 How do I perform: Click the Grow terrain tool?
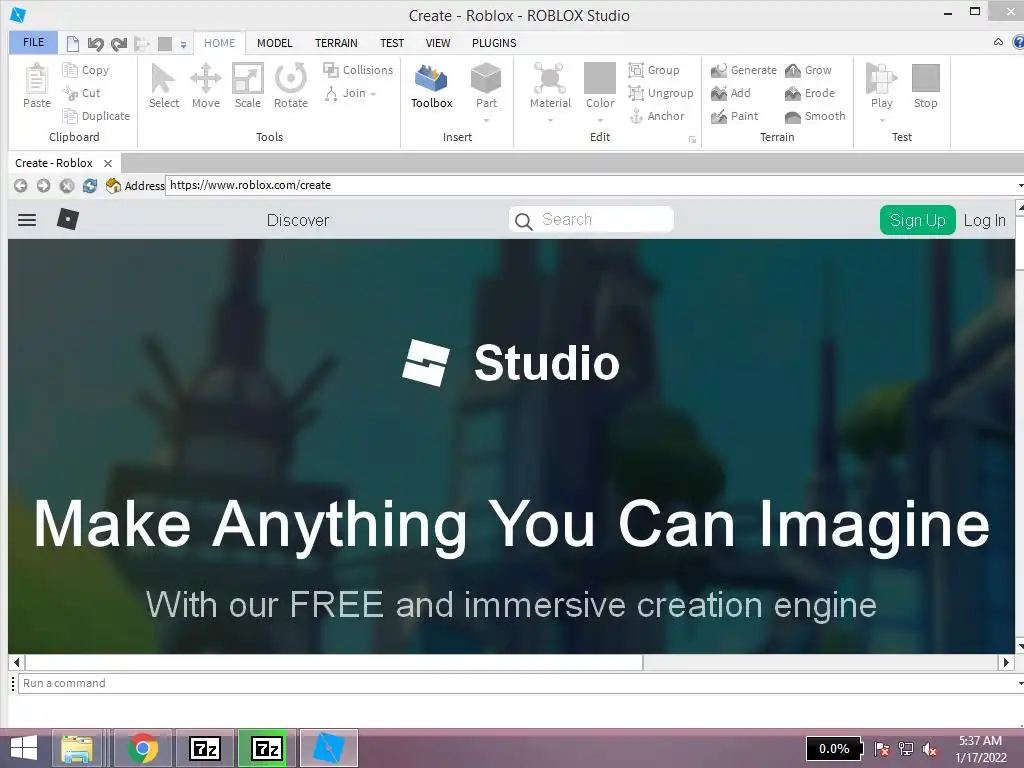coord(808,70)
